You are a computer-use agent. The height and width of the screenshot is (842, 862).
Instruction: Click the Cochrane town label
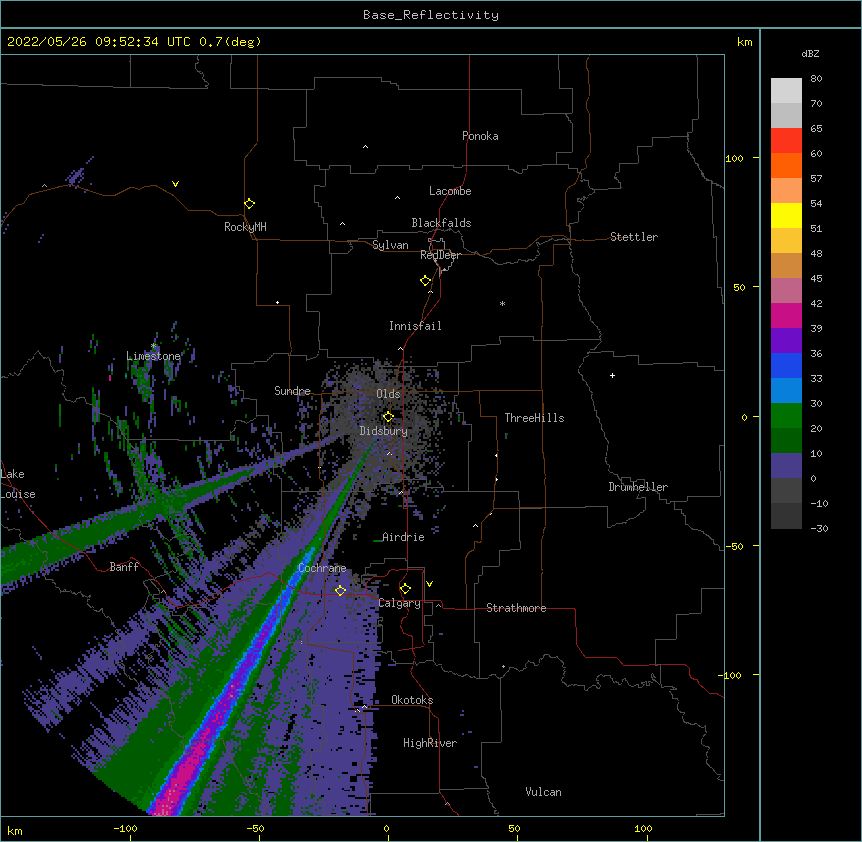pos(322,568)
